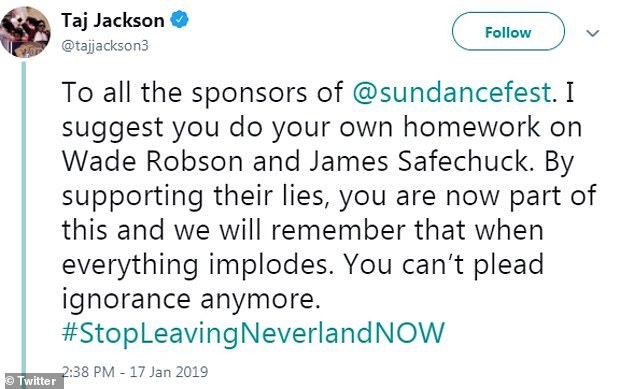Click the phrase 'supporting their lies'
The image size is (634, 389).
(x=193, y=196)
